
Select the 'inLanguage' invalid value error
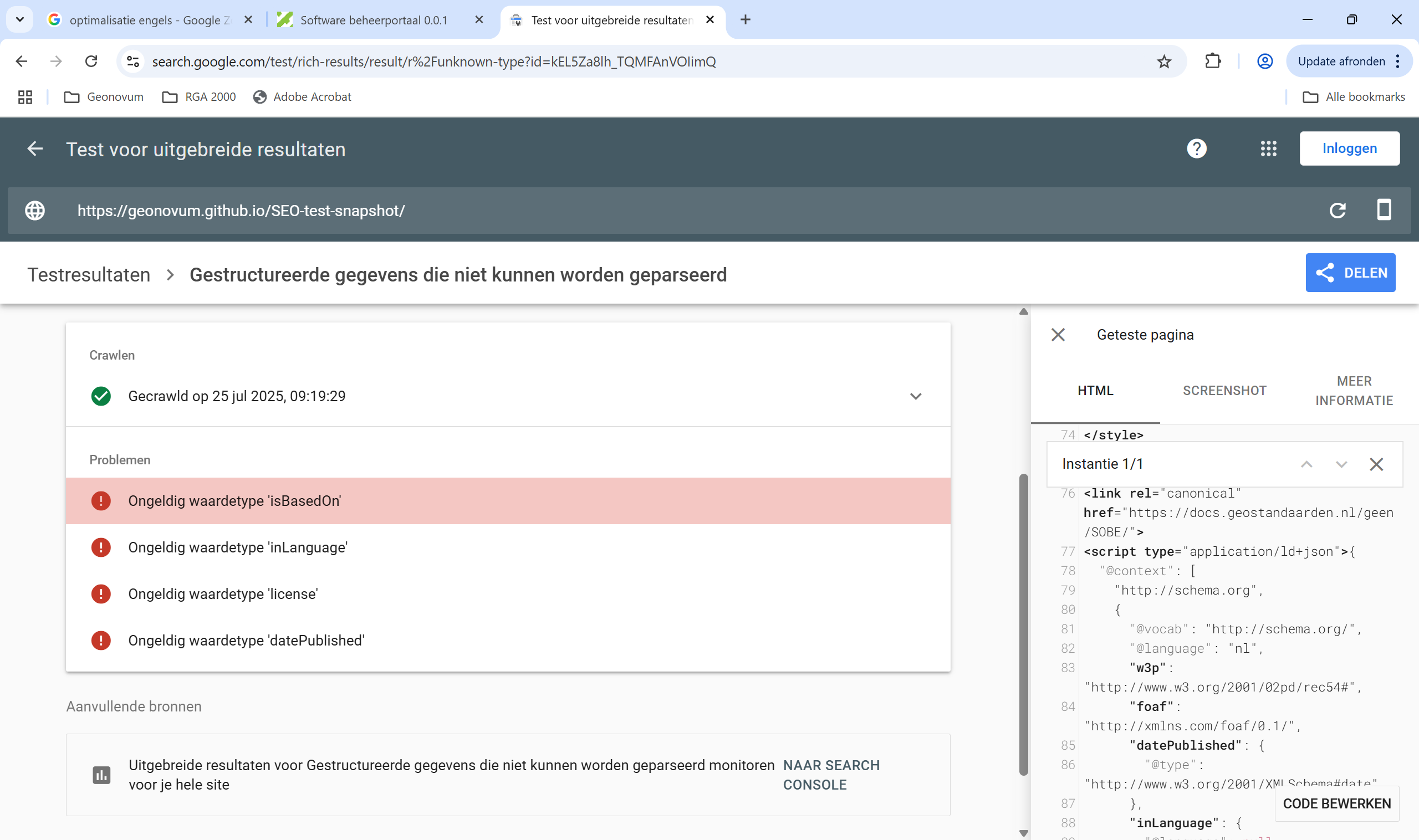[x=238, y=547]
